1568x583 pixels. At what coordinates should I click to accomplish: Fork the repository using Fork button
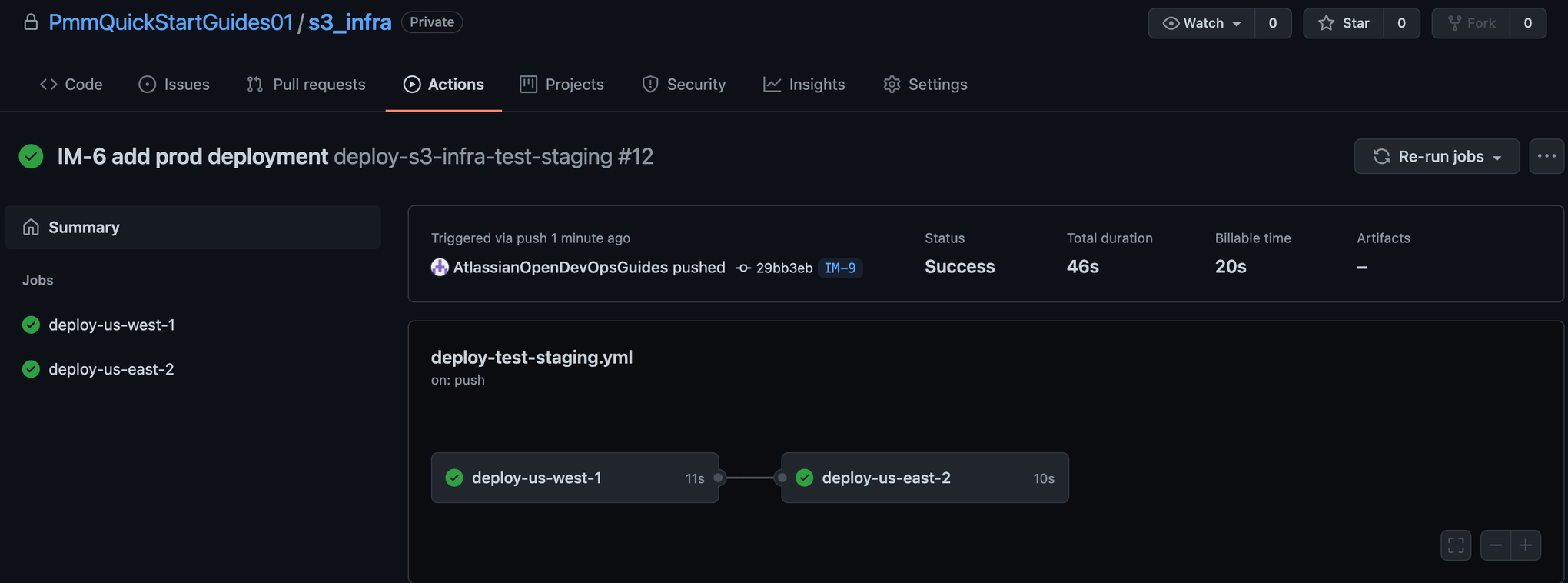[x=1470, y=23]
